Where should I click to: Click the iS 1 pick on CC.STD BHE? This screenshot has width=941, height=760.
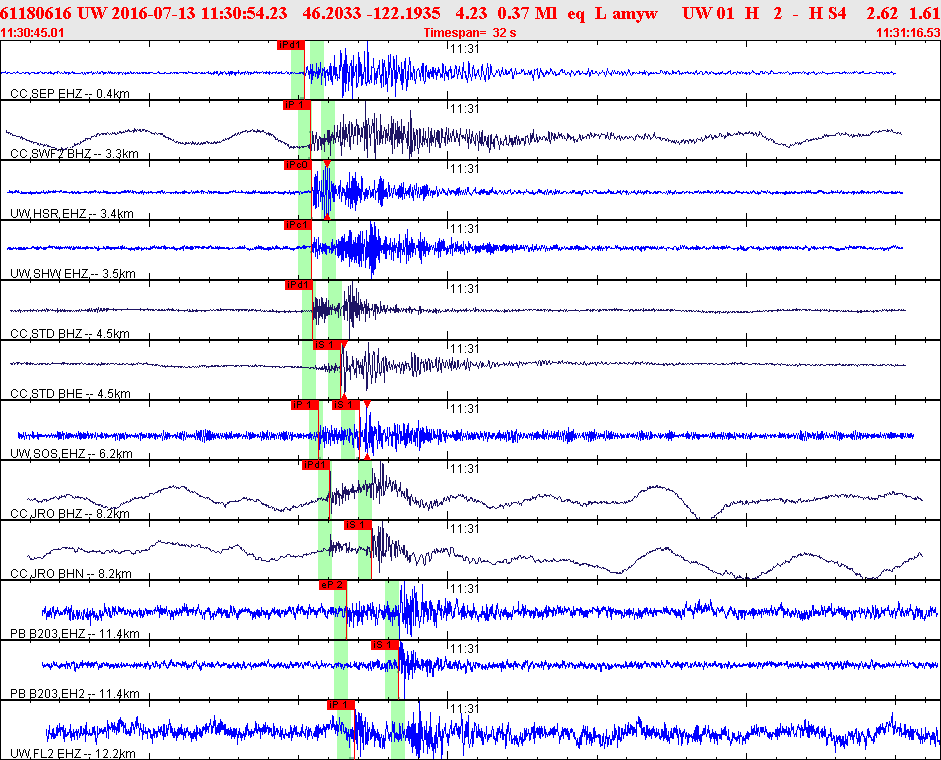coord(327,345)
